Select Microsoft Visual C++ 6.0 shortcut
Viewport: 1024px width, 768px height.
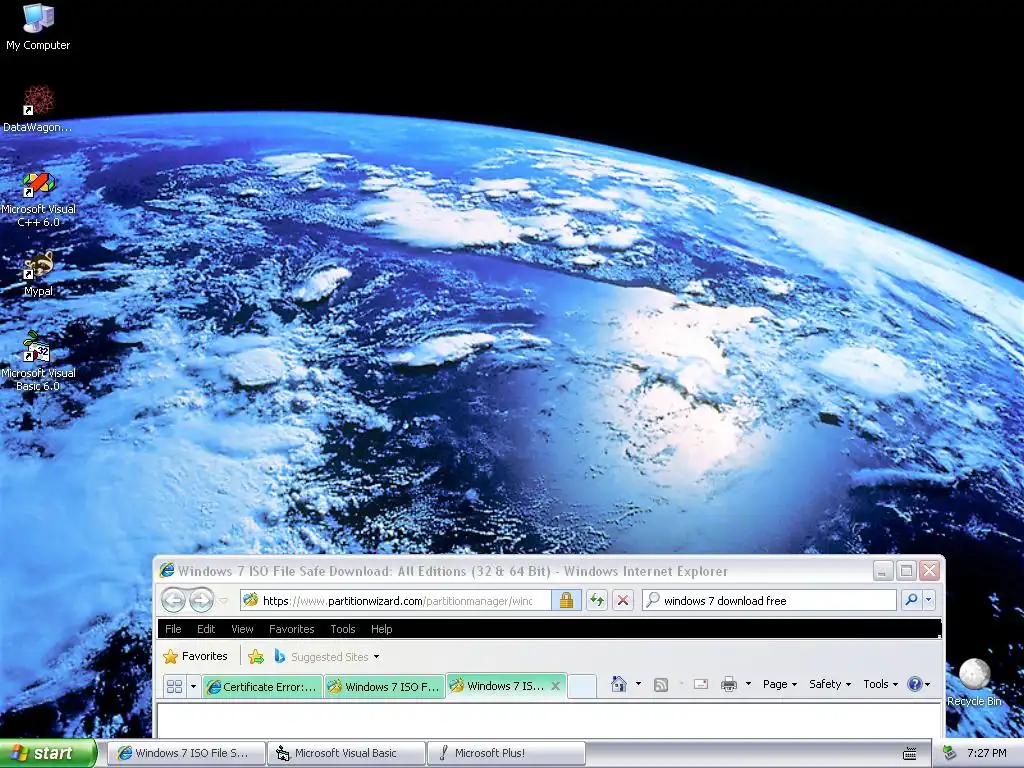point(38,199)
